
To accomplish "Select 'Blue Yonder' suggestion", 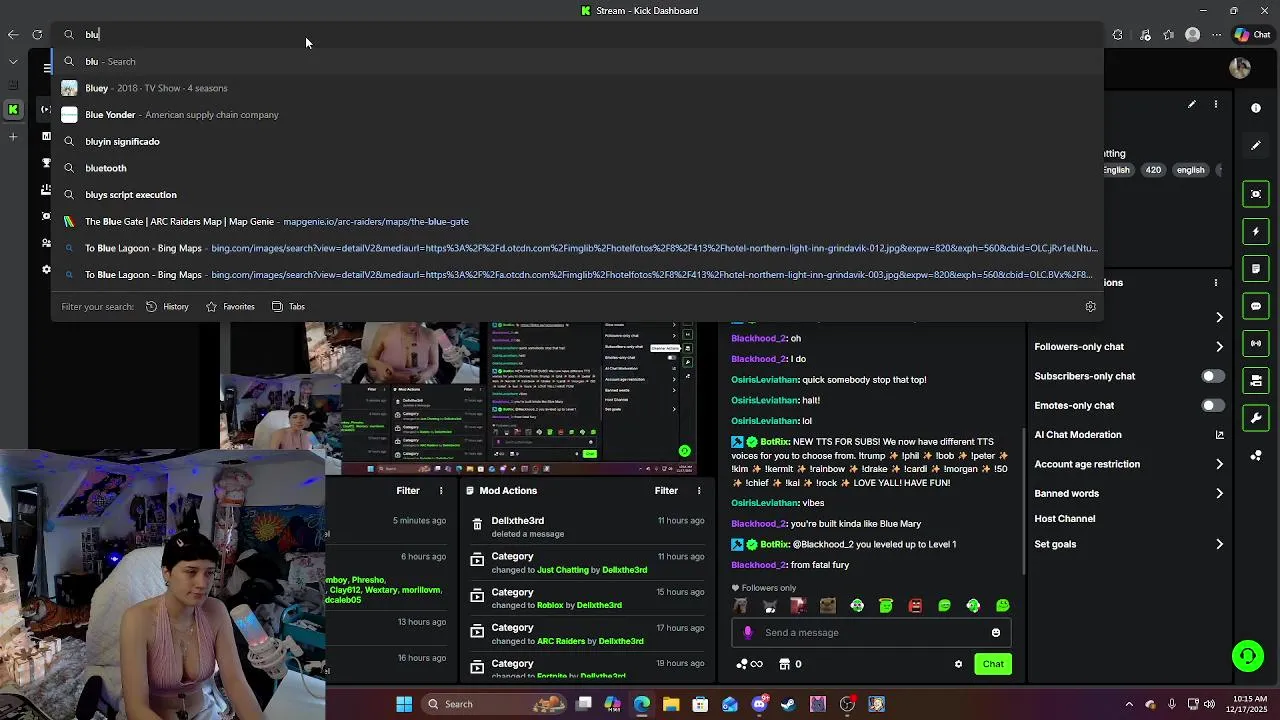I will [x=578, y=115].
